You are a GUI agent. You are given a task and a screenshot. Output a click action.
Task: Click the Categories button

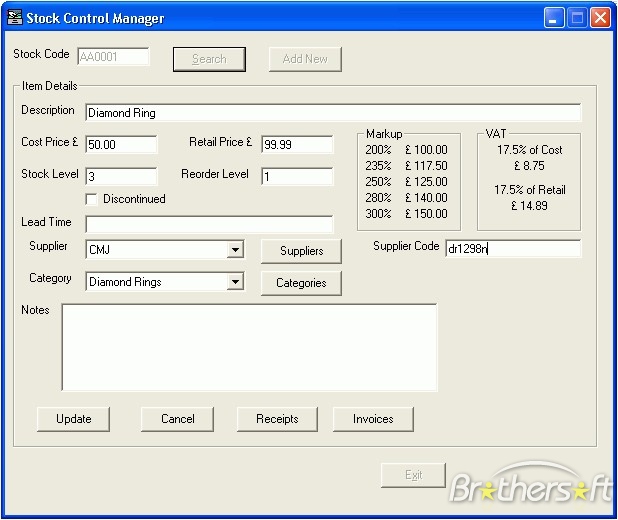point(301,283)
